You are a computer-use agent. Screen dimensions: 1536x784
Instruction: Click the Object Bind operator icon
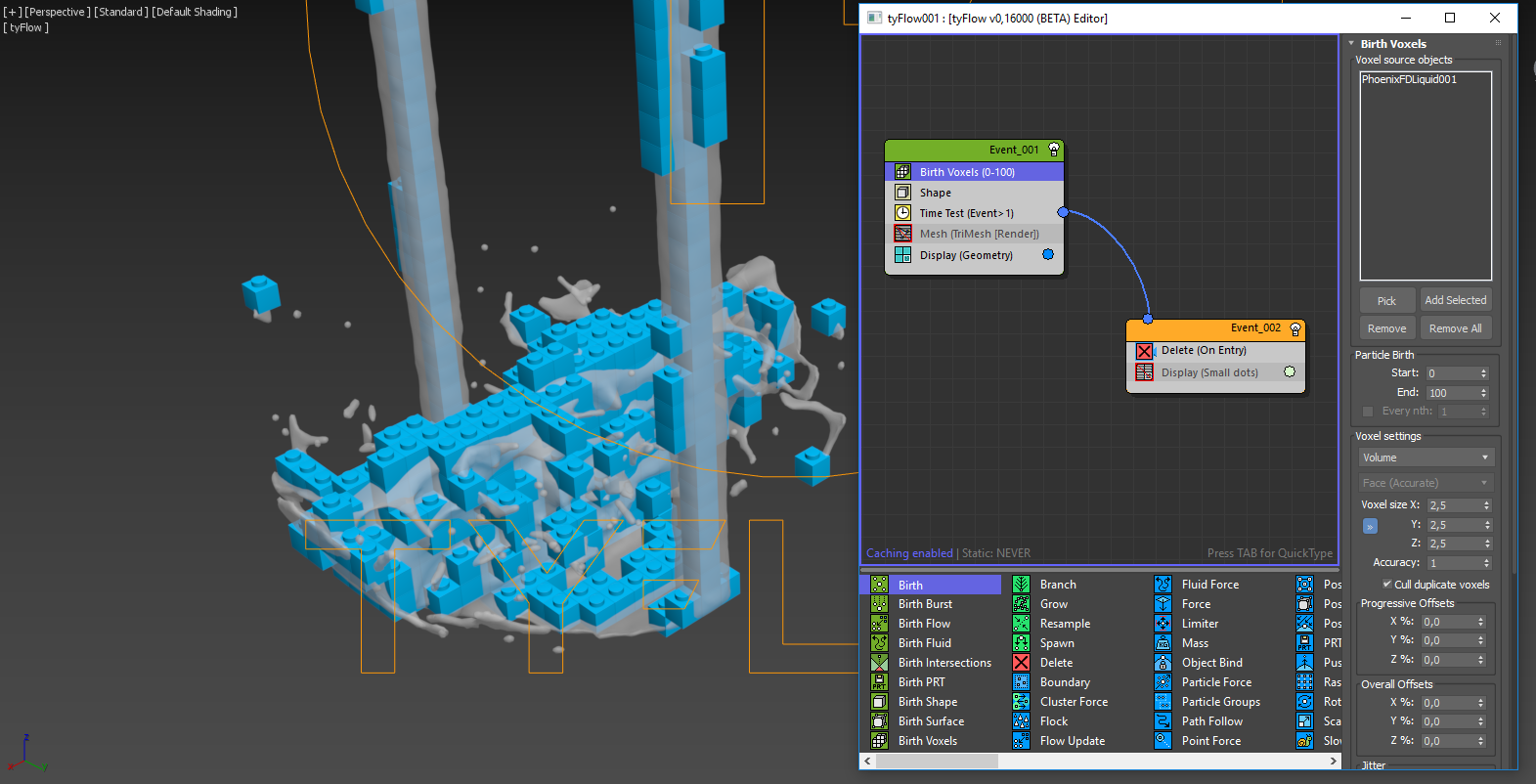click(x=1163, y=663)
